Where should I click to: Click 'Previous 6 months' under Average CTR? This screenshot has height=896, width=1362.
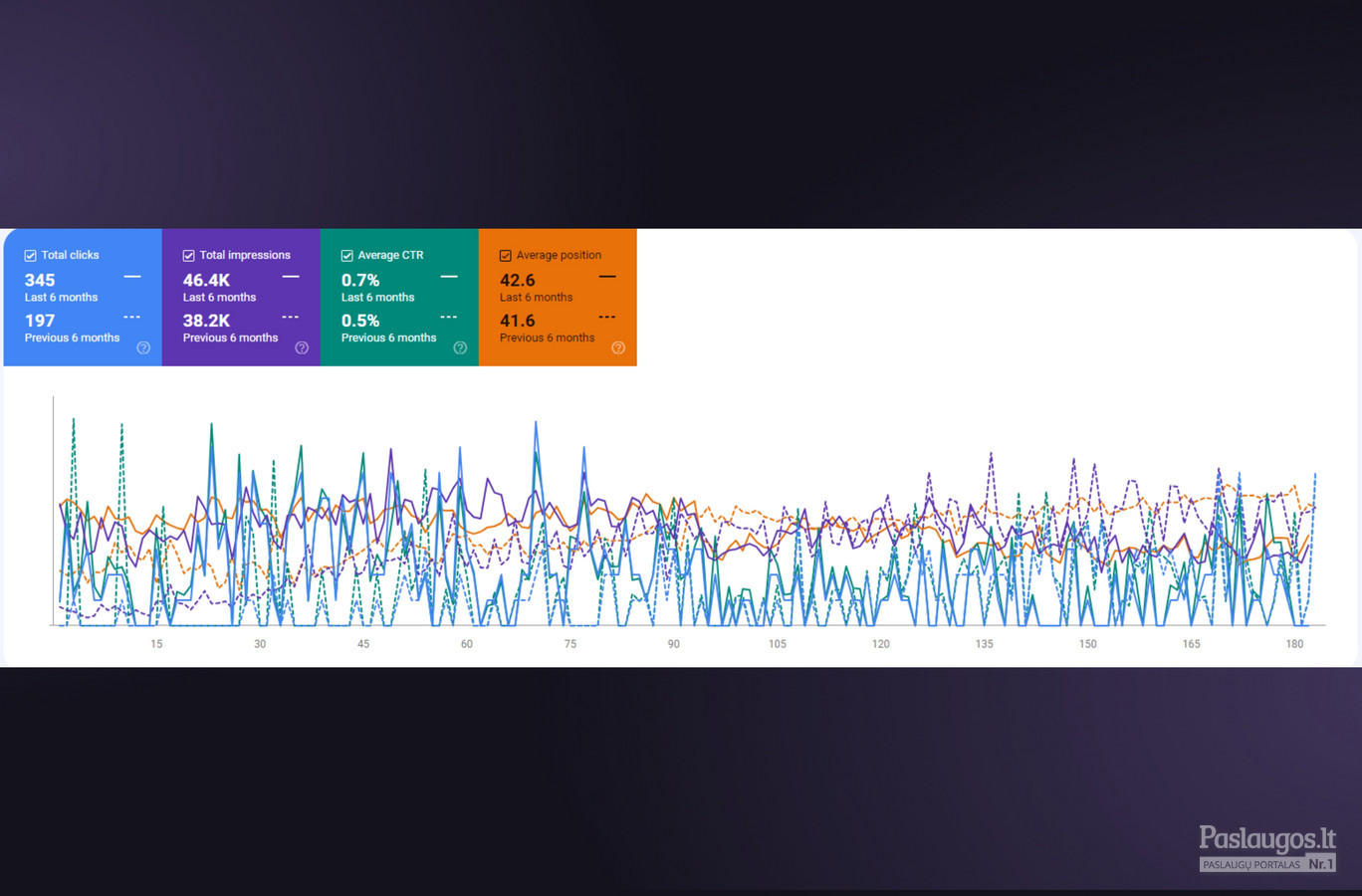tap(388, 337)
